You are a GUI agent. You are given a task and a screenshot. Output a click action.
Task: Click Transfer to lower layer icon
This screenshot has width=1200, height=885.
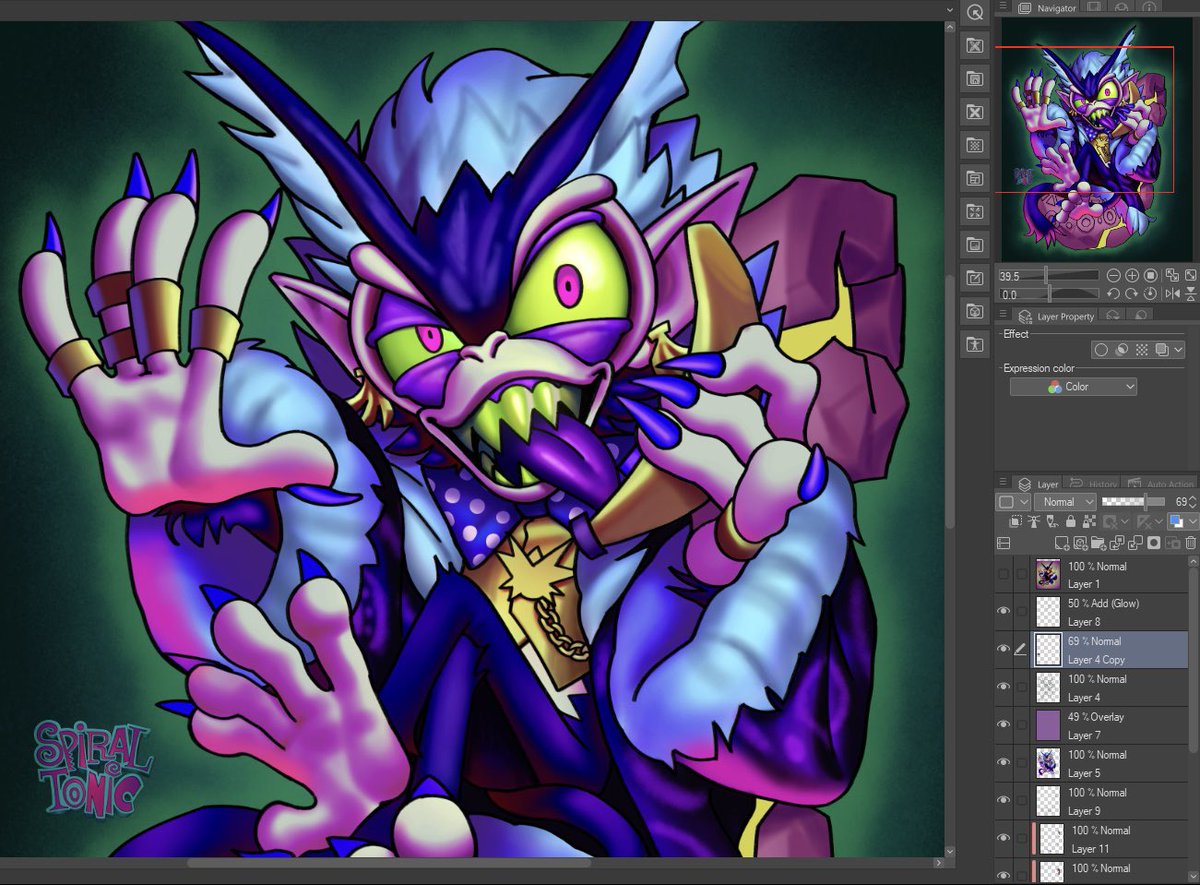coord(1117,543)
